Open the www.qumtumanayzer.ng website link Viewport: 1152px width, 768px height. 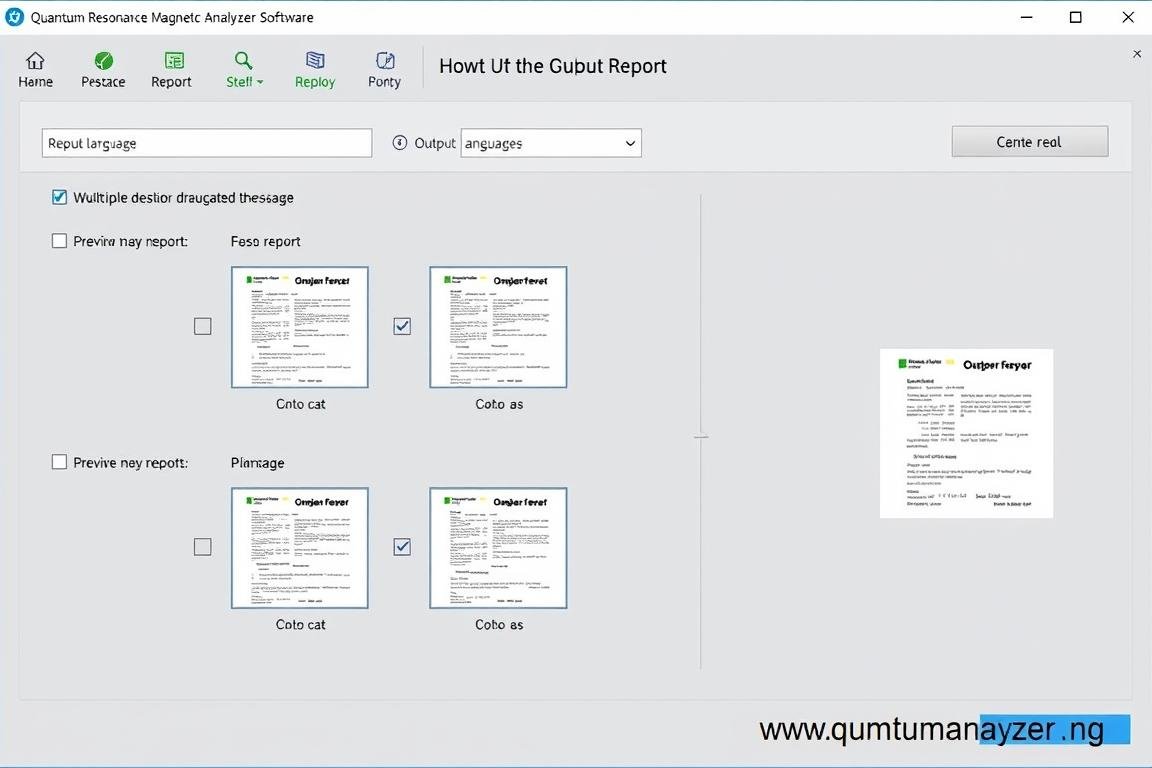(930, 730)
